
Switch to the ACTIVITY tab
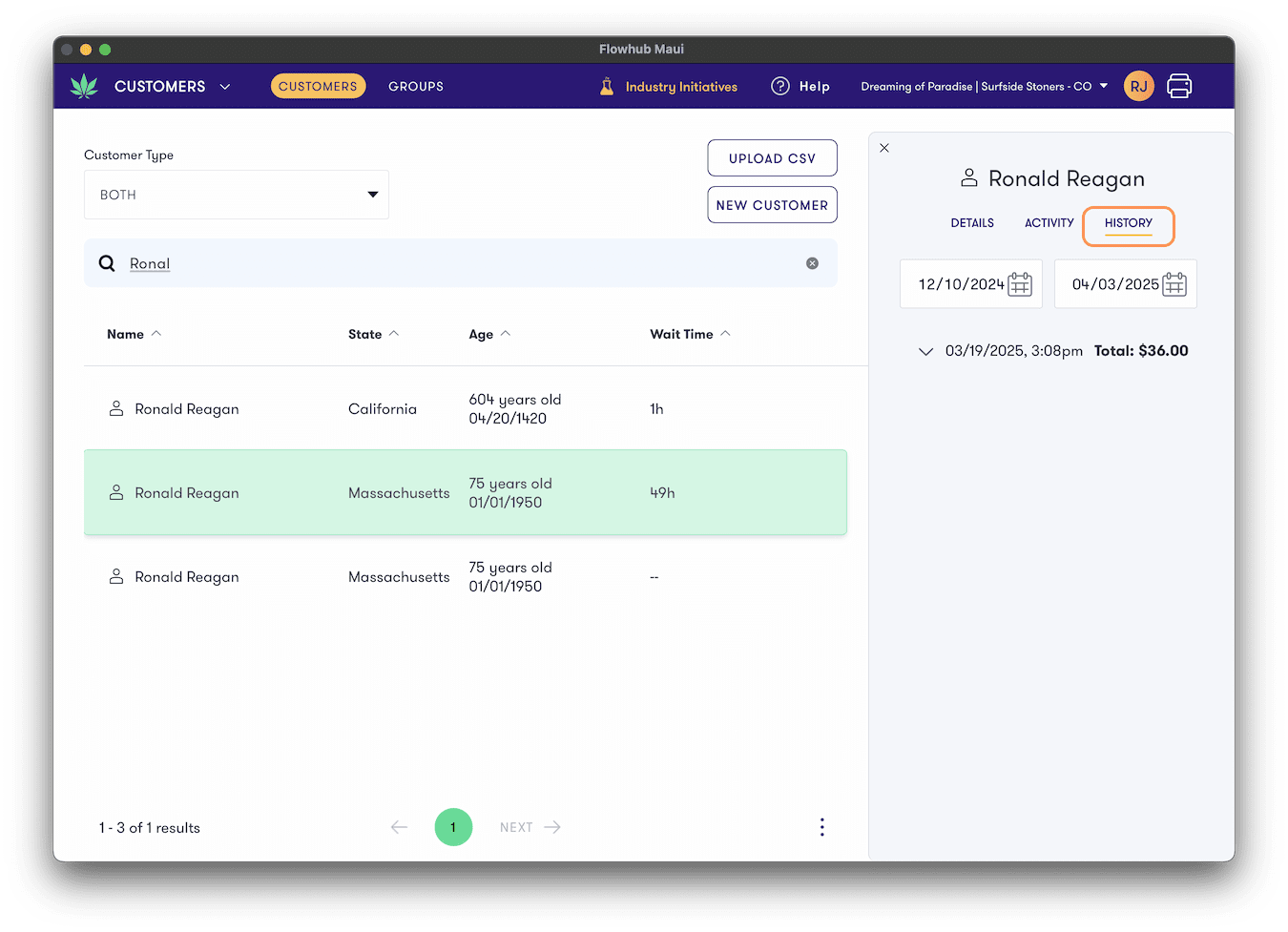click(x=1049, y=223)
